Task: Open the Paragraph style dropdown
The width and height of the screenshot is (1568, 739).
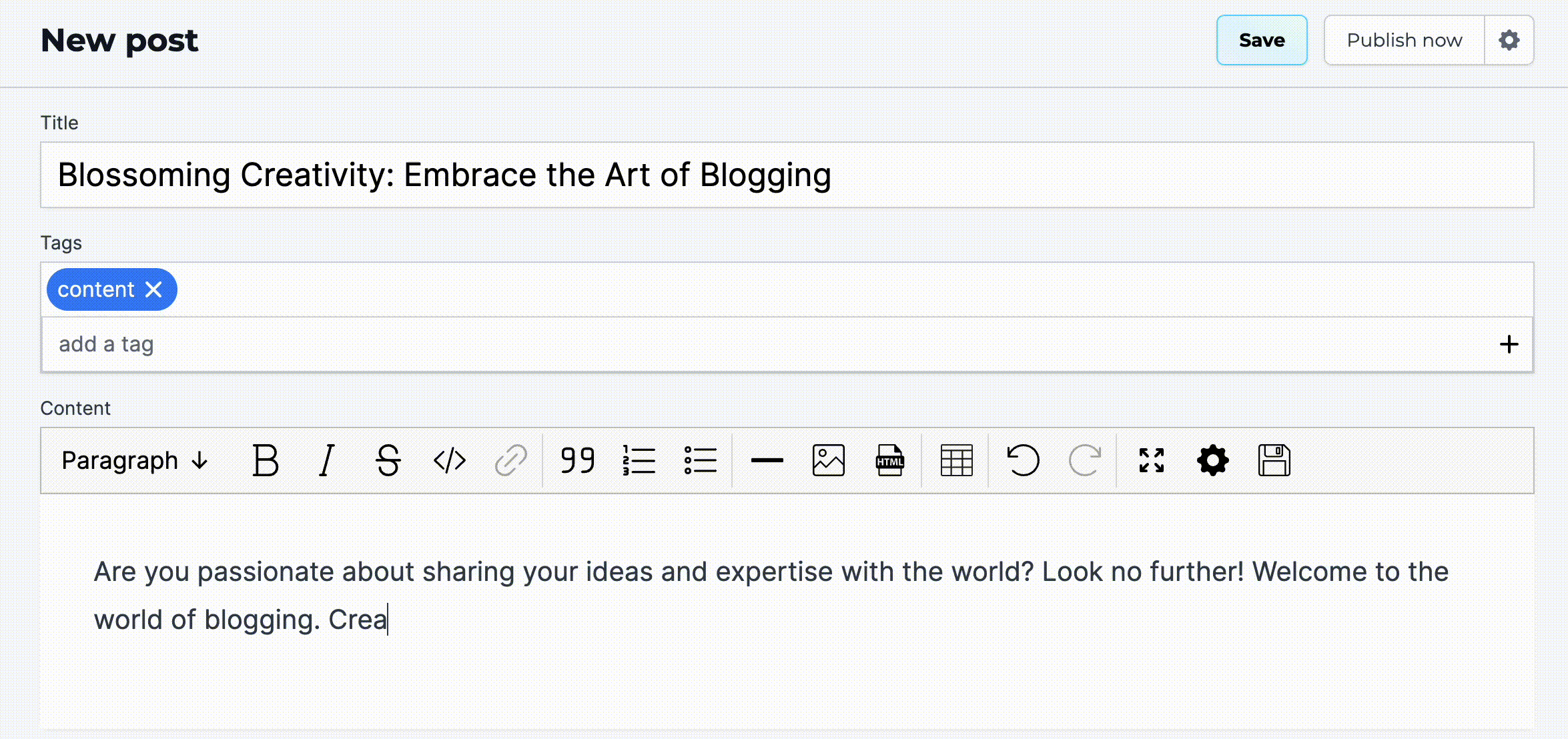Action: point(135,460)
